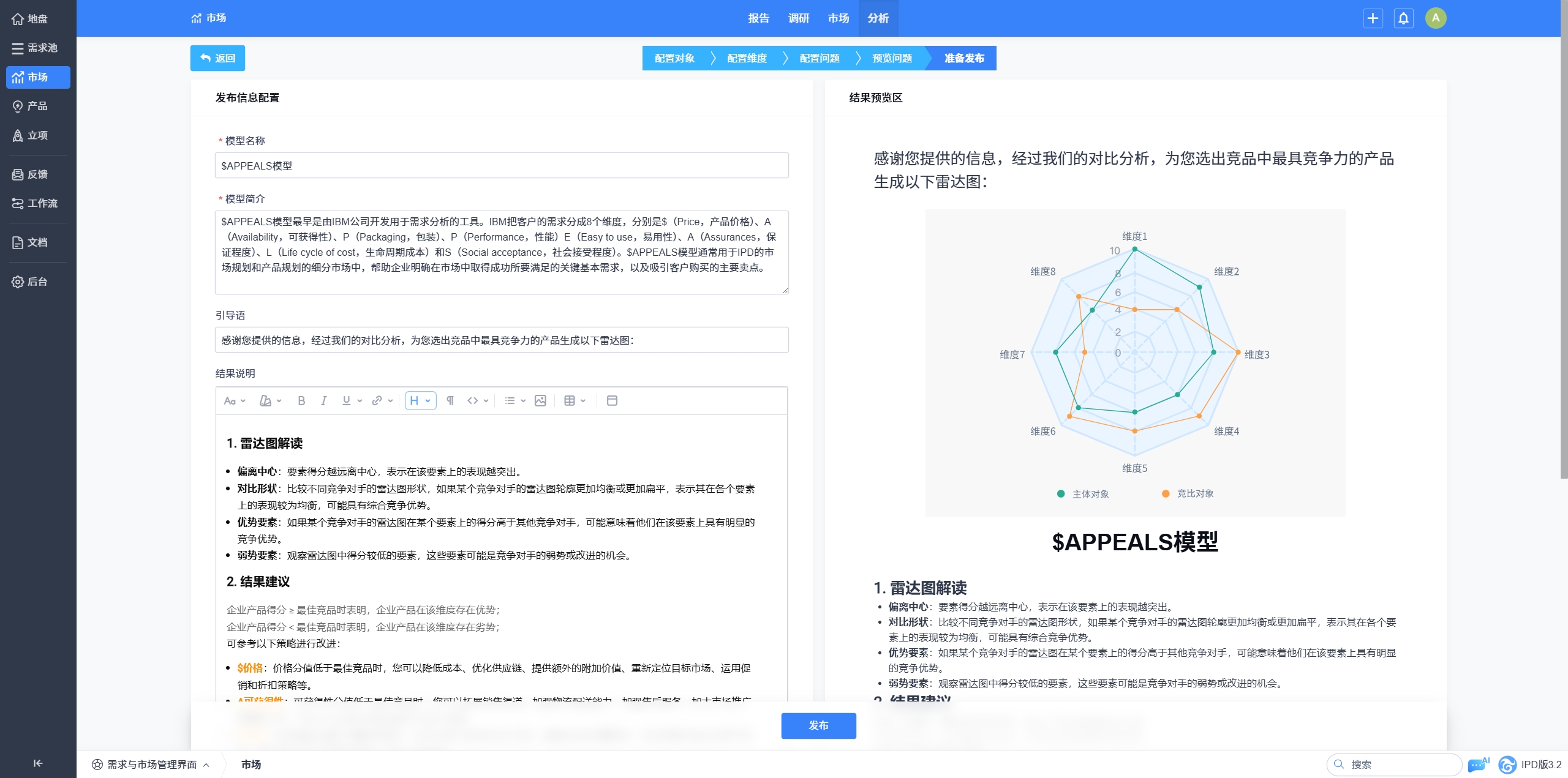This screenshot has height=778, width=1568.
Task: Click the plus add icon in top bar
Action: click(1373, 18)
